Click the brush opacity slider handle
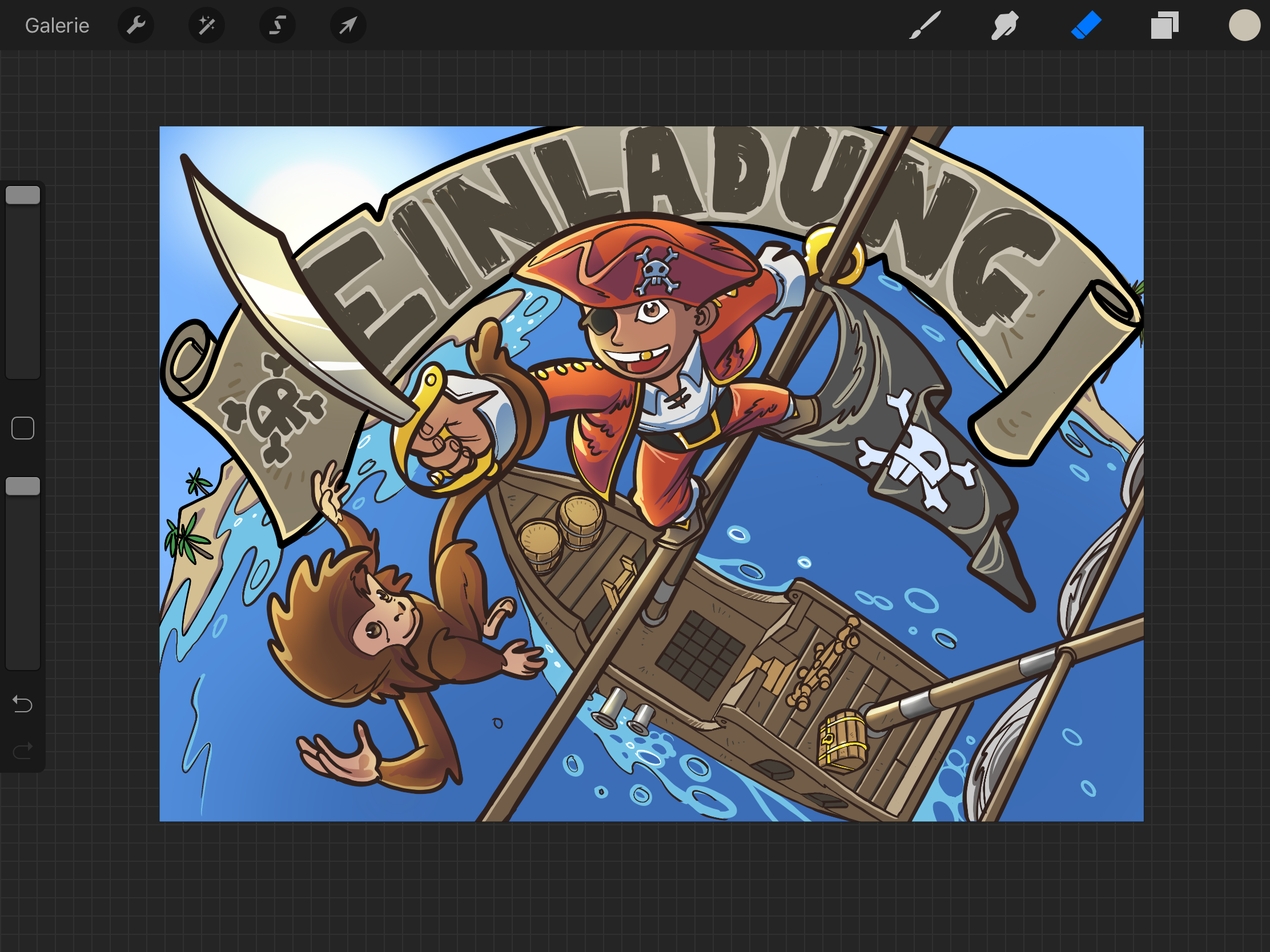The width and height of the screenshot is (1270, 952). coord(23,486)
